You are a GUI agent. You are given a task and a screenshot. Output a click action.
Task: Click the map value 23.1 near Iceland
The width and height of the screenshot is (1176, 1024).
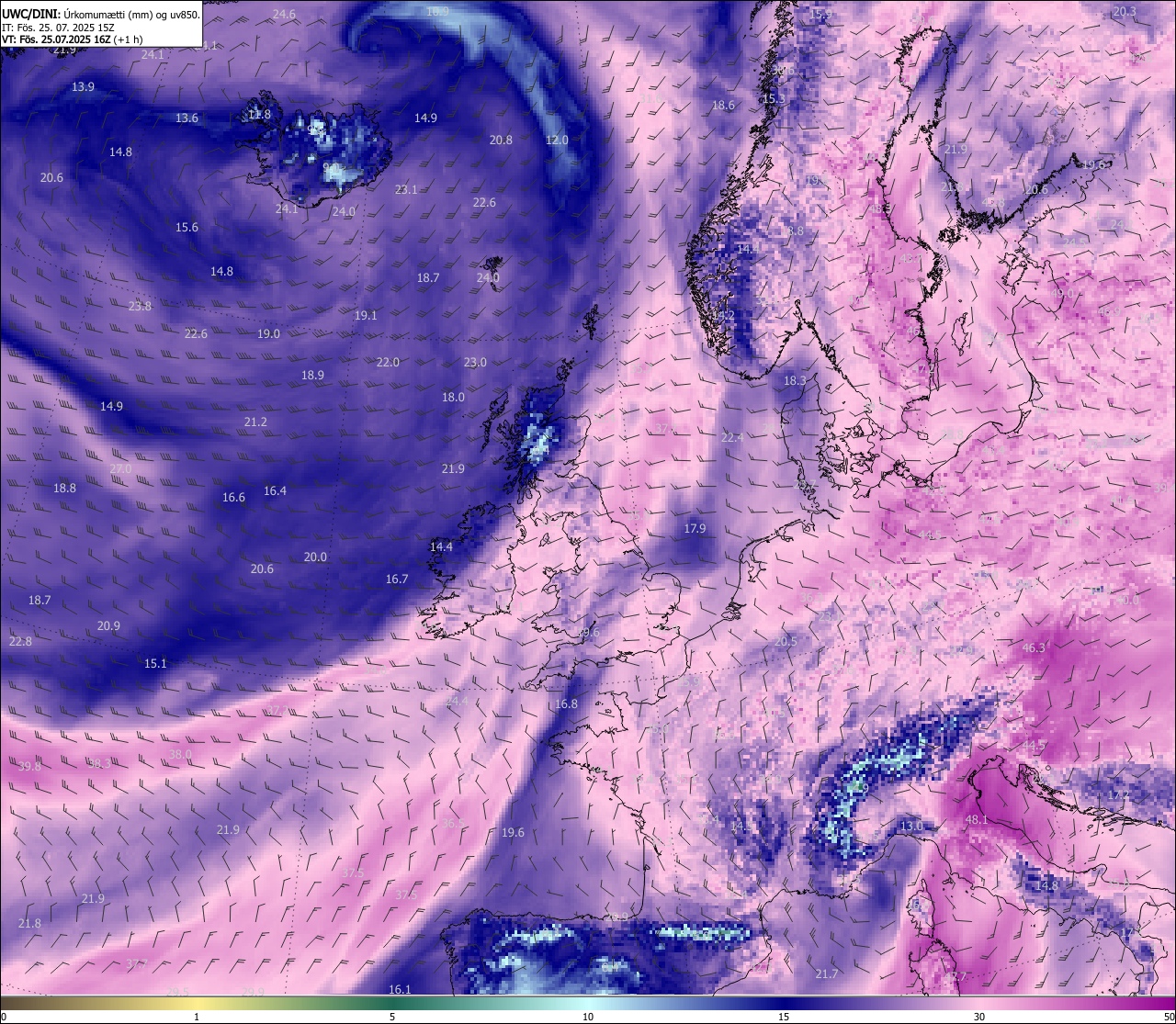[x=406, y=189]
